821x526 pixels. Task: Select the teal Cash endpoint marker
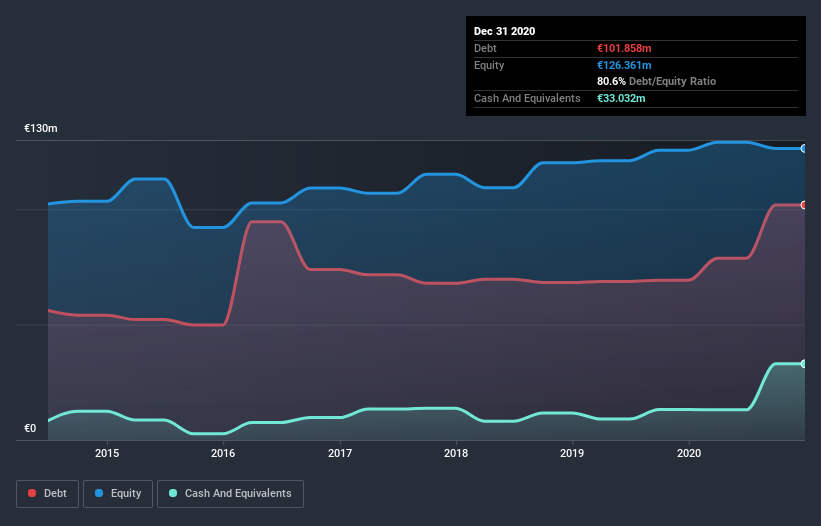coord(804,364)
